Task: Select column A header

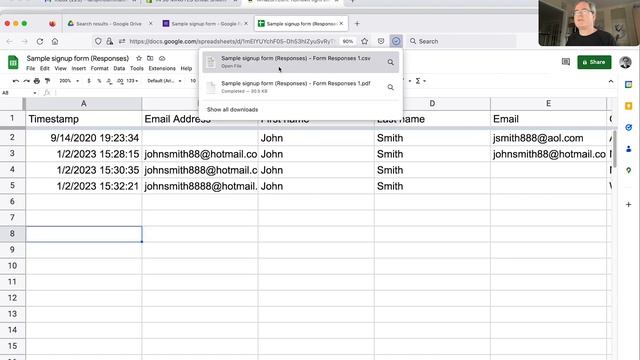Action: pyautogui.click(x=84, y=104)
